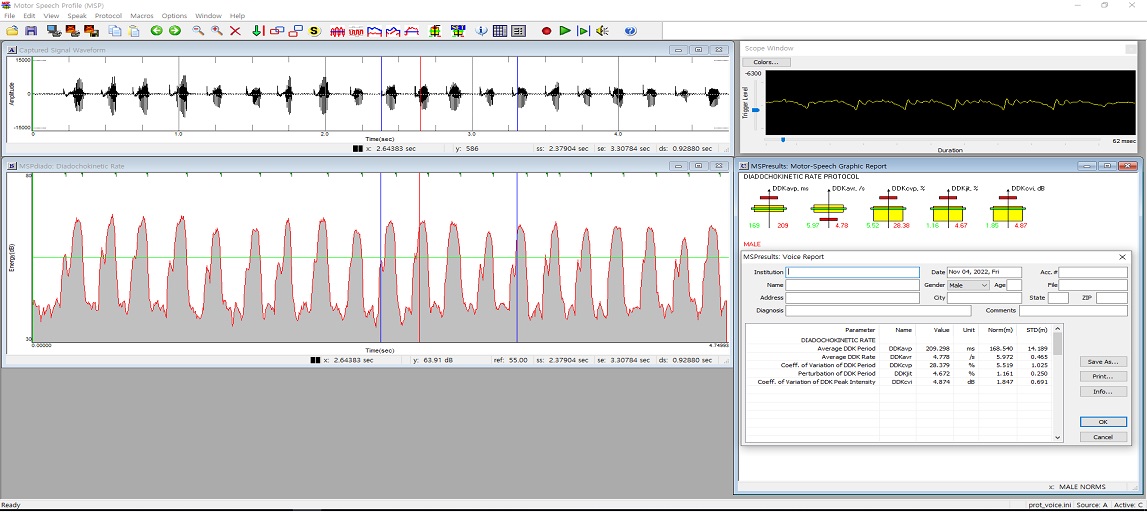Screen dimensions: 1147x517
Task: Click the ZIP input field
Action: 1112,298
